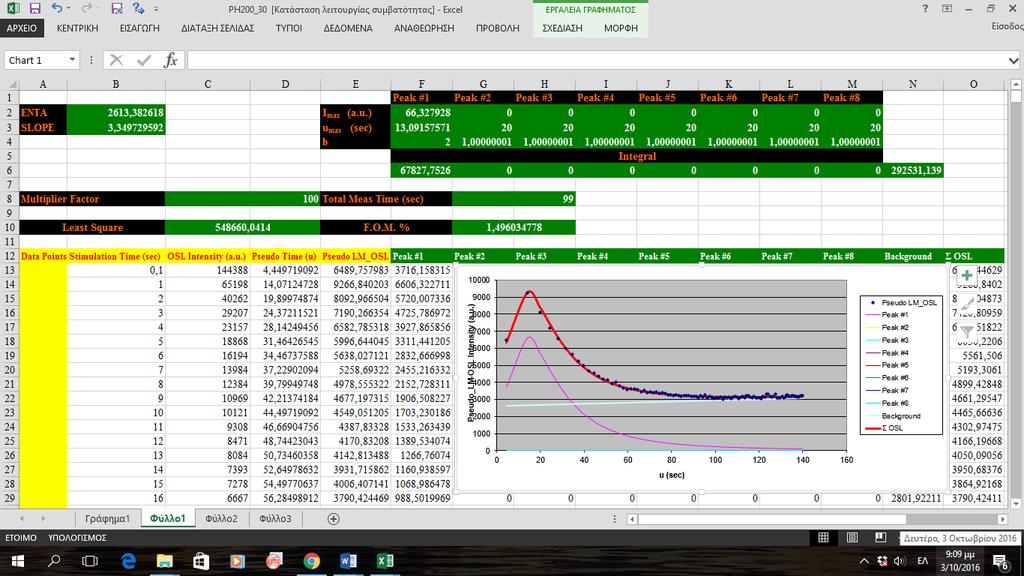The width and height of the screenshot is (1024, 576).
Task: Click the Redo arrow icon
Action: [86, 8]
